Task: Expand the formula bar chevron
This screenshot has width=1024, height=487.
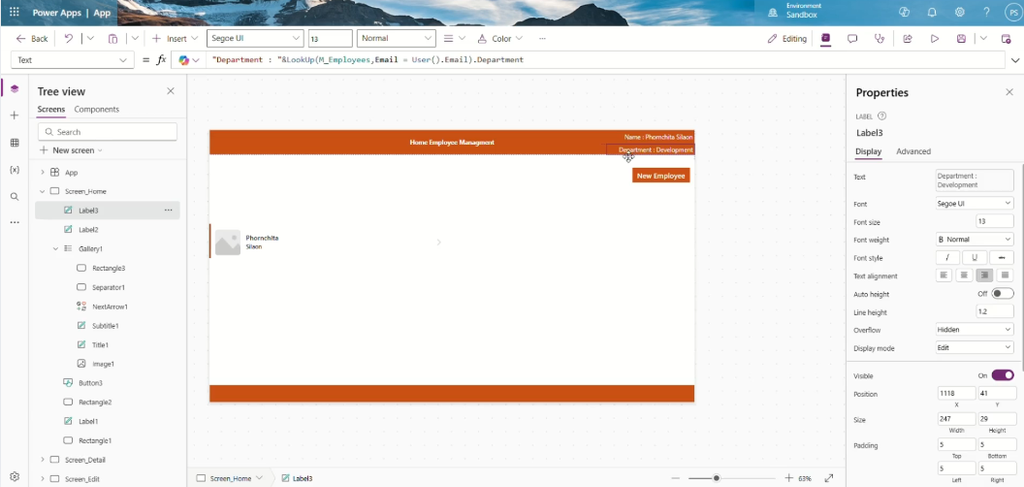Action: coord(1015,60)
